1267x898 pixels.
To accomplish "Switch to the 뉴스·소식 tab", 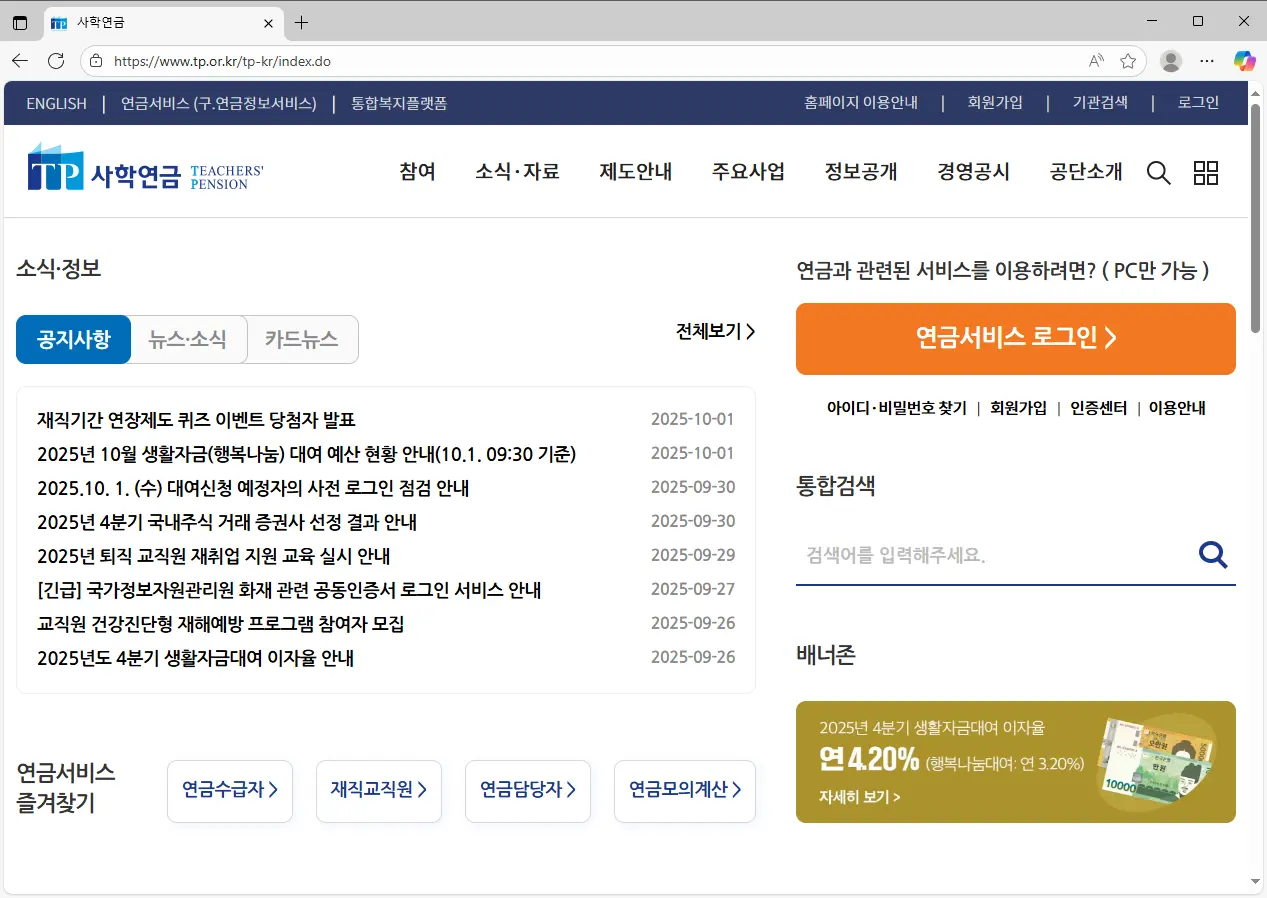I will [188, 340].
